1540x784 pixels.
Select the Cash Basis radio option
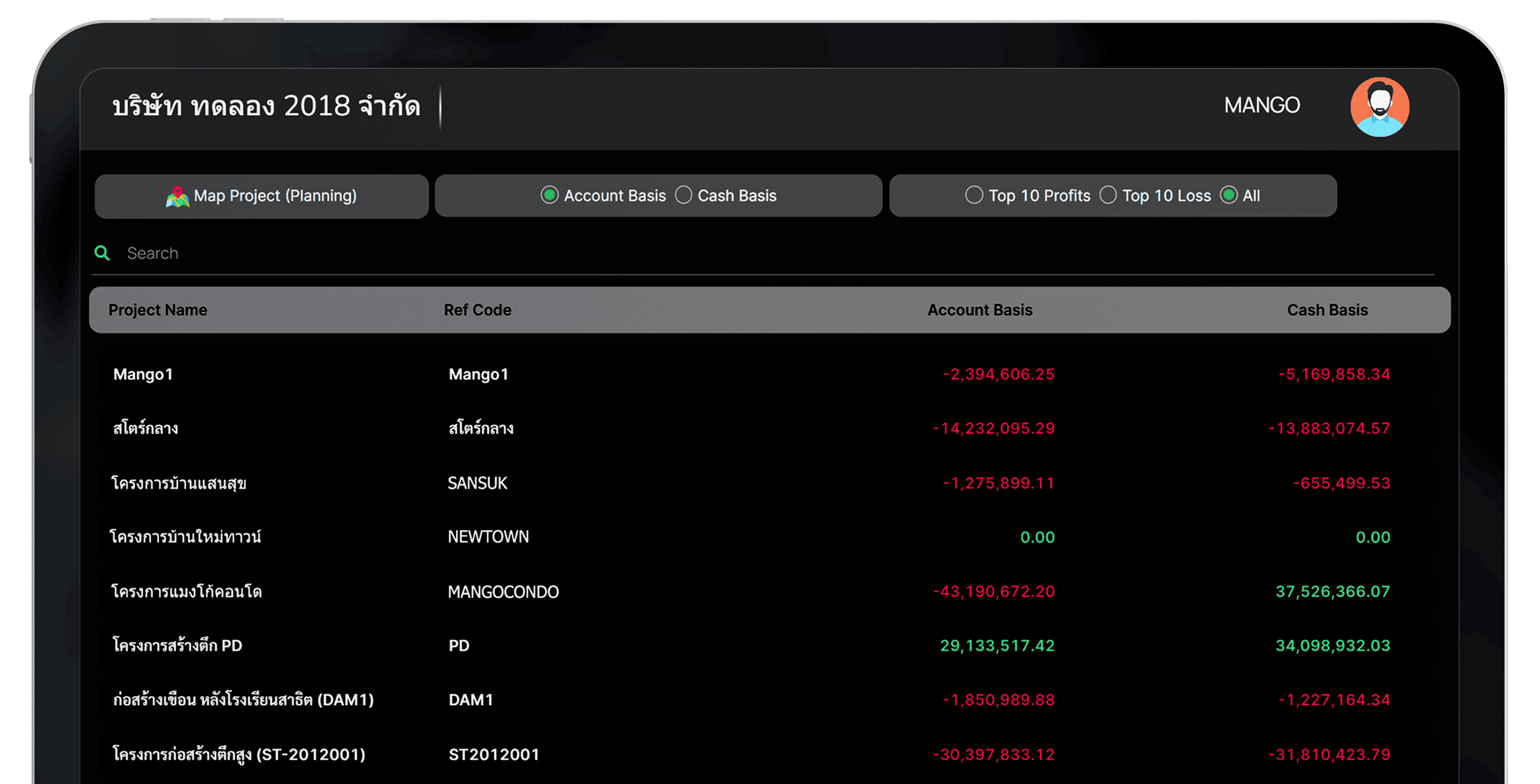click(x=683, y=195)
